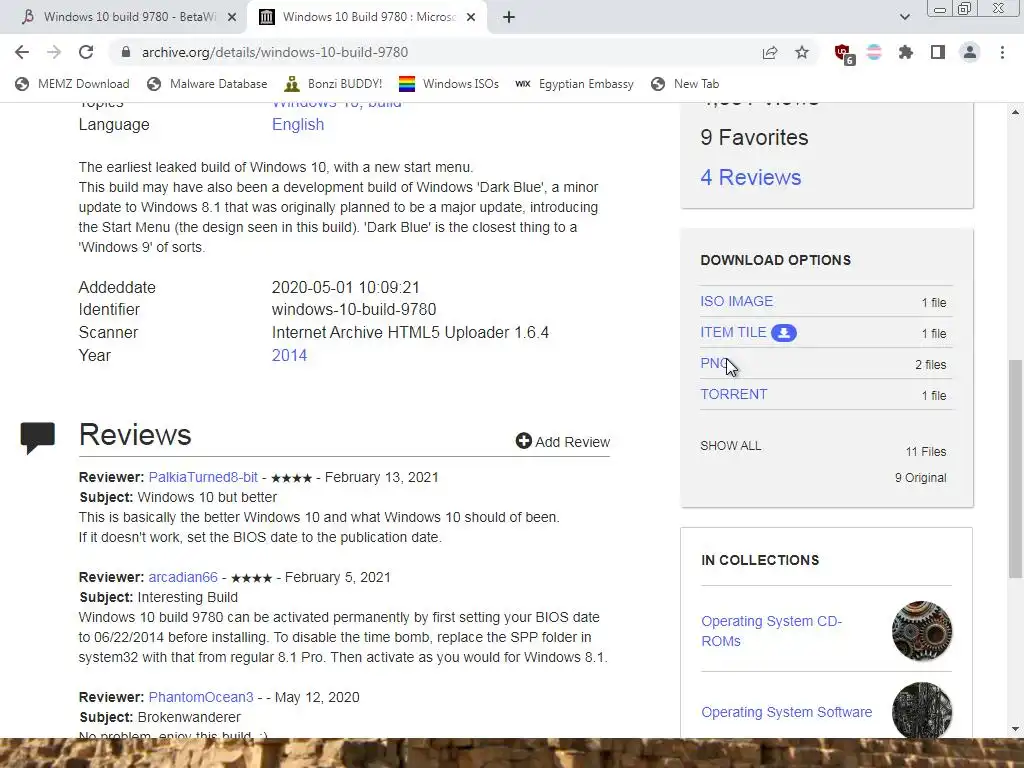Open the Chrome profile avatar
Screen dimensions: 1024x768
click(970, 52)
